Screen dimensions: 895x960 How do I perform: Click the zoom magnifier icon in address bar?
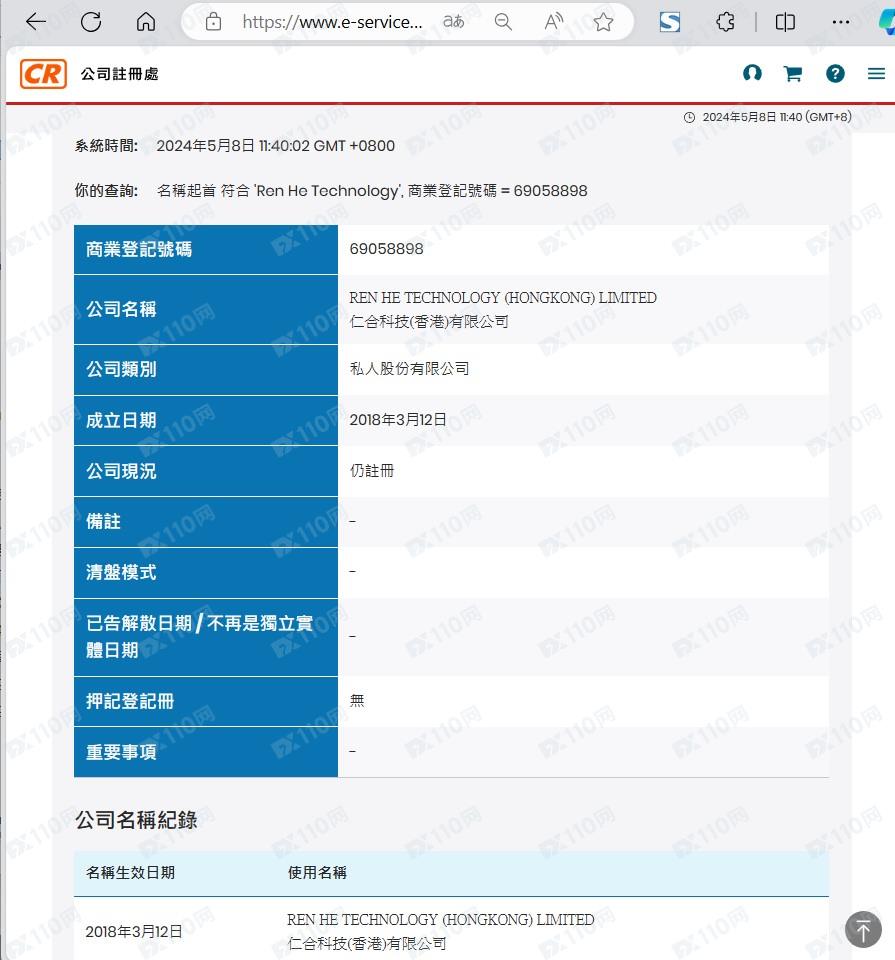tap(504, 22)
